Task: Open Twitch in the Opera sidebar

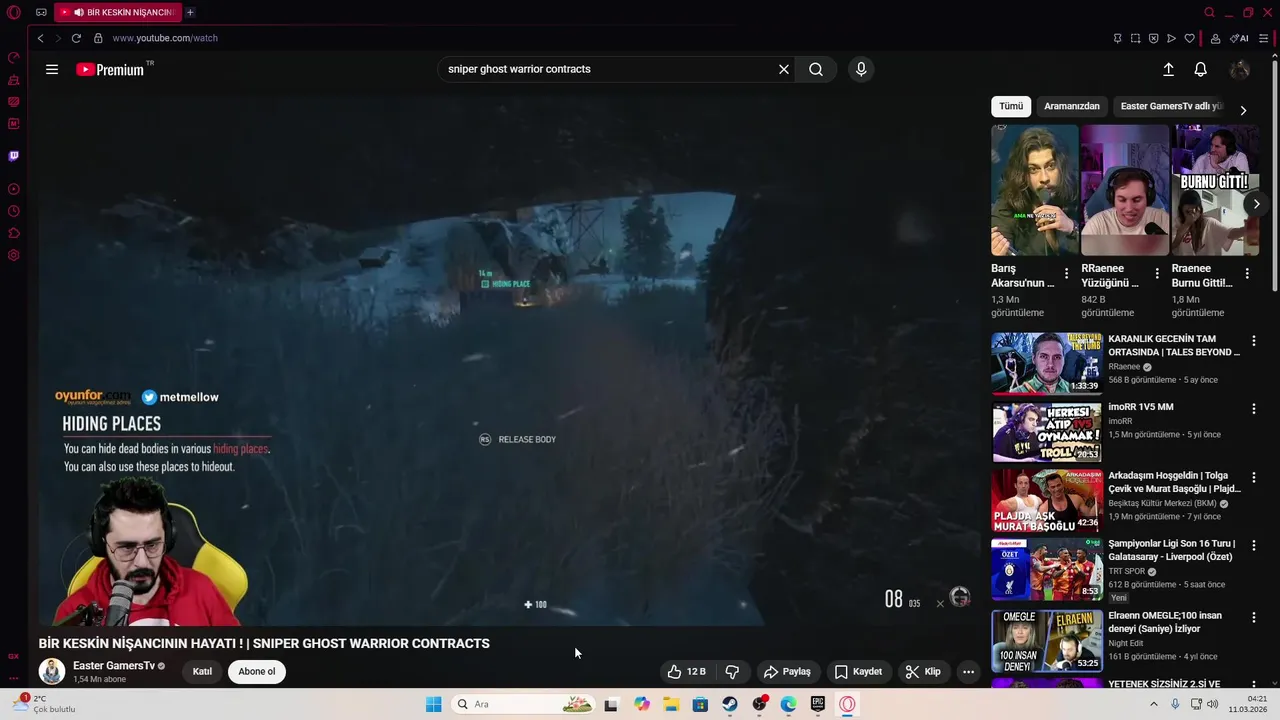Action: (x=14, y=156)
